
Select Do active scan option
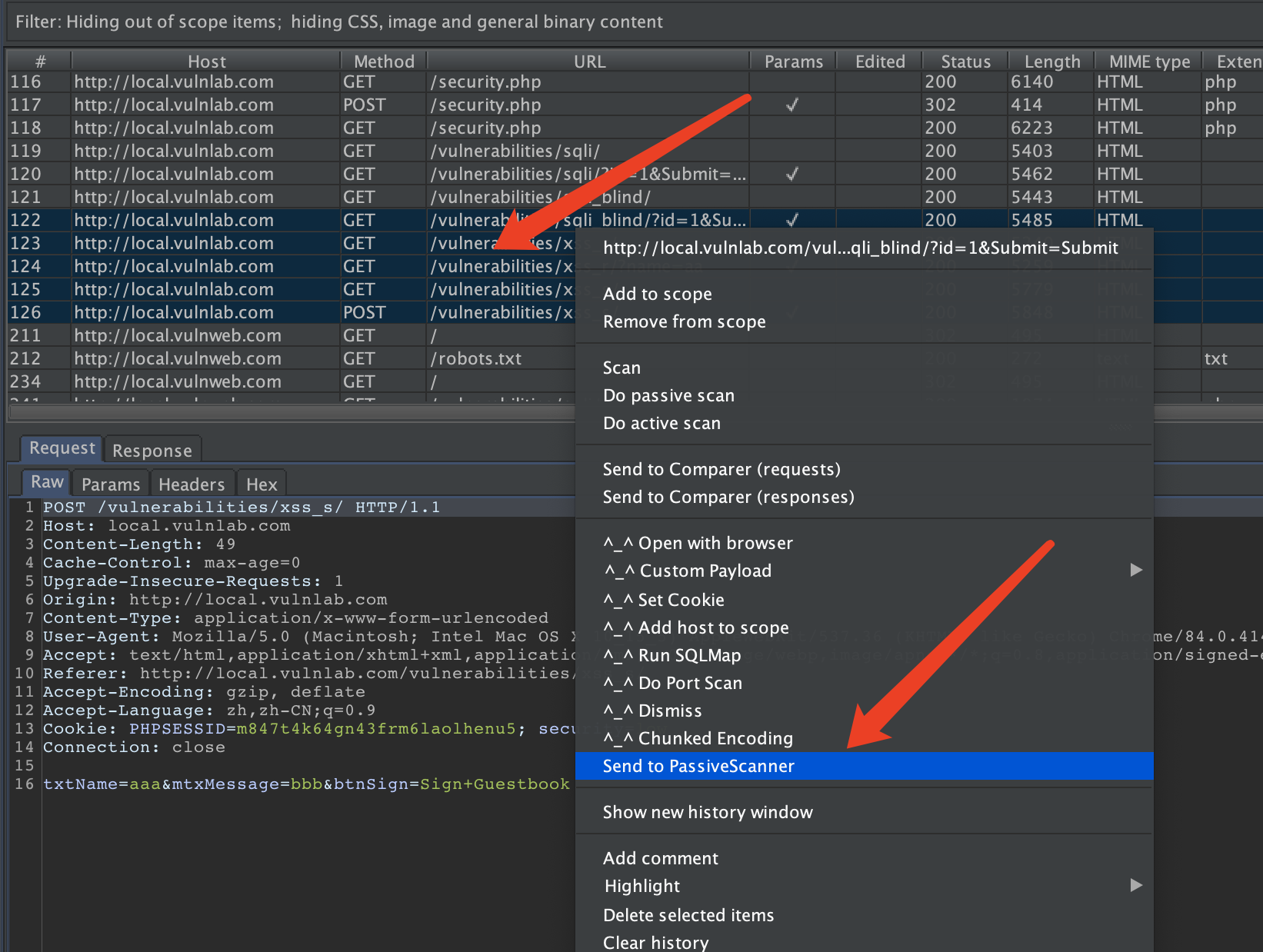point(661,423)
